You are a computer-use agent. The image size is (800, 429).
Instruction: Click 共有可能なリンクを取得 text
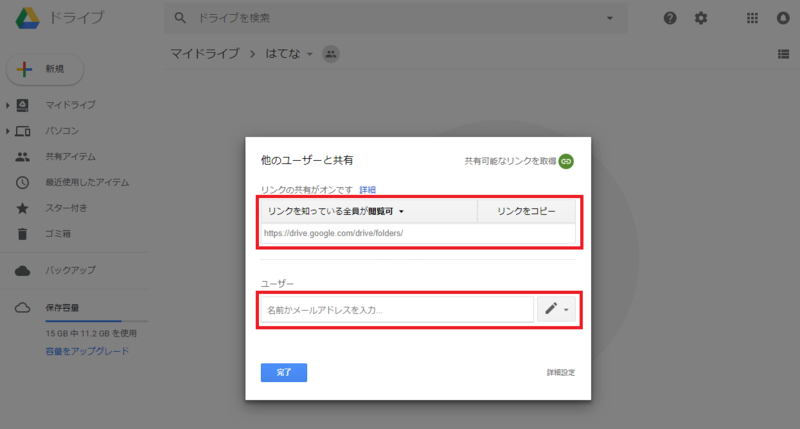[510, 161]
